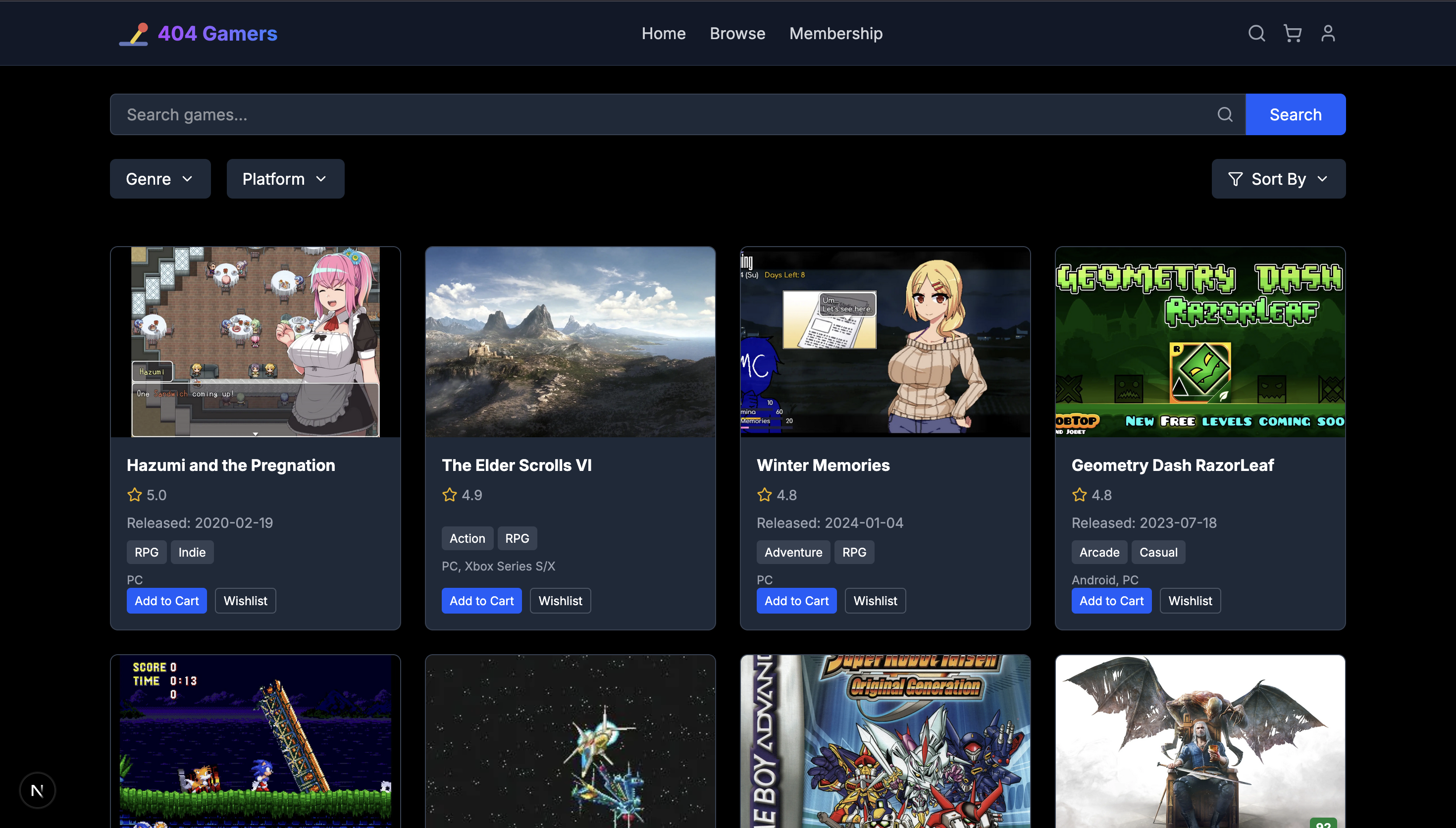Viewport: 1456px width, 828px height.
Task: Go to the Home nav link
Action: point(664,34)
